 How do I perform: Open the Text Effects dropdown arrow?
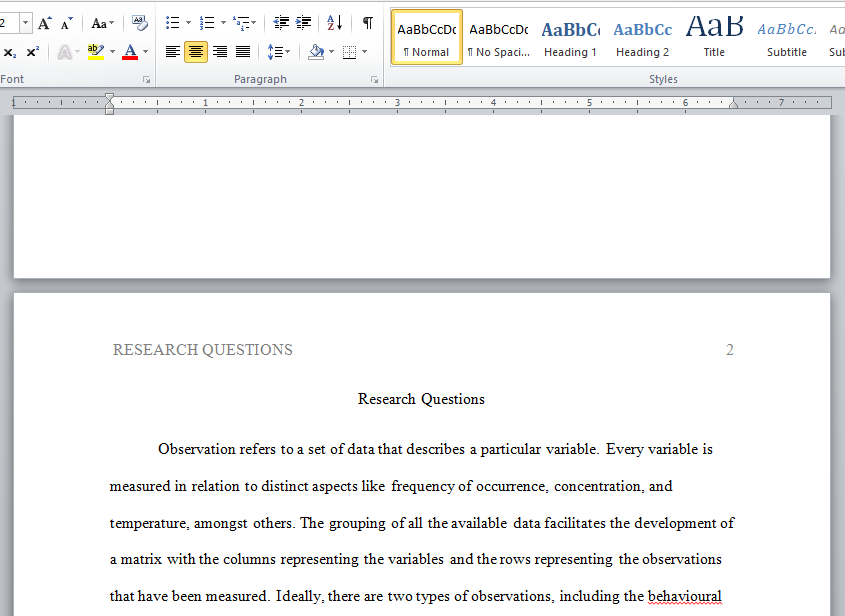point(78,52)
